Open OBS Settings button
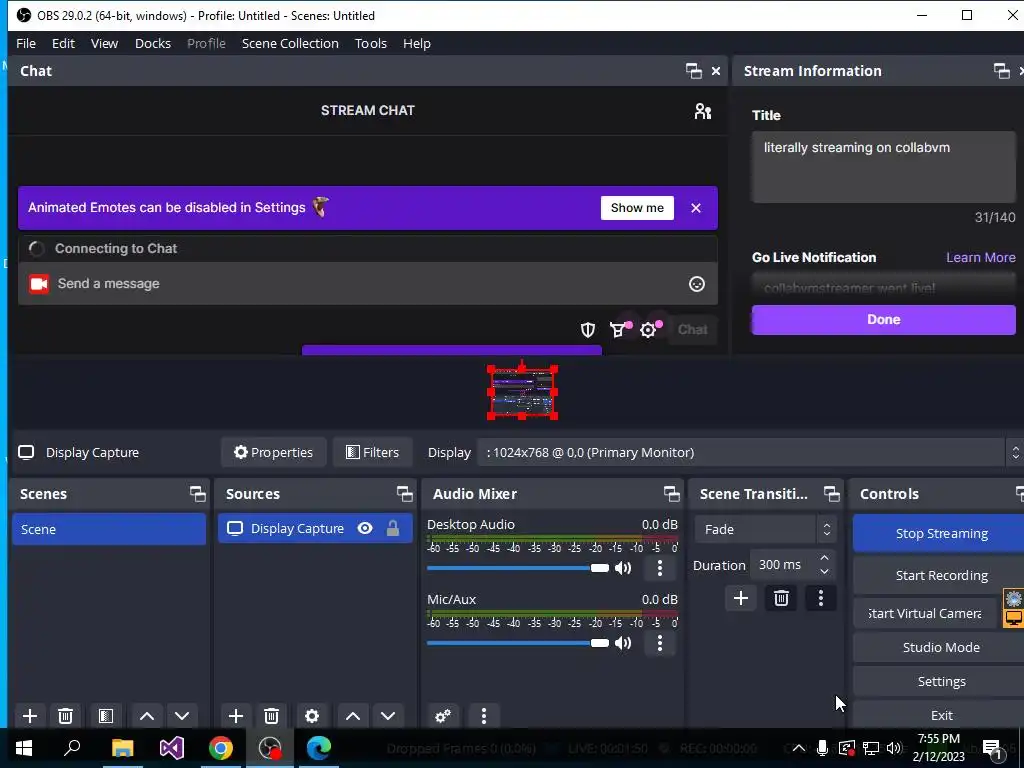The height and width of the screenshot is (768, 1024). tap(940, 681)
